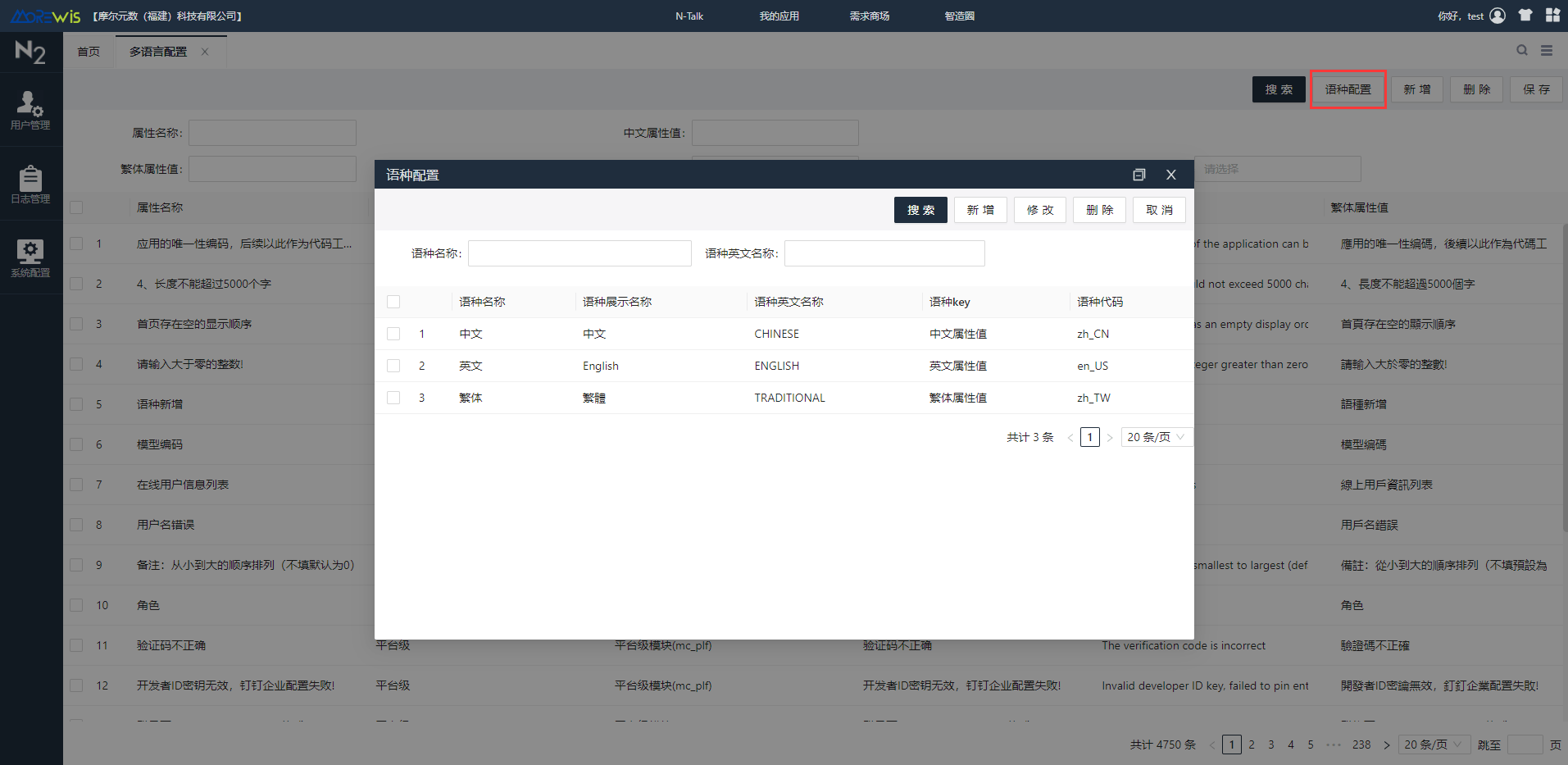Click the 语种名称 input field
This screenshot has width=1568, height=765.
pyautogui.click(x=579, y=253)
